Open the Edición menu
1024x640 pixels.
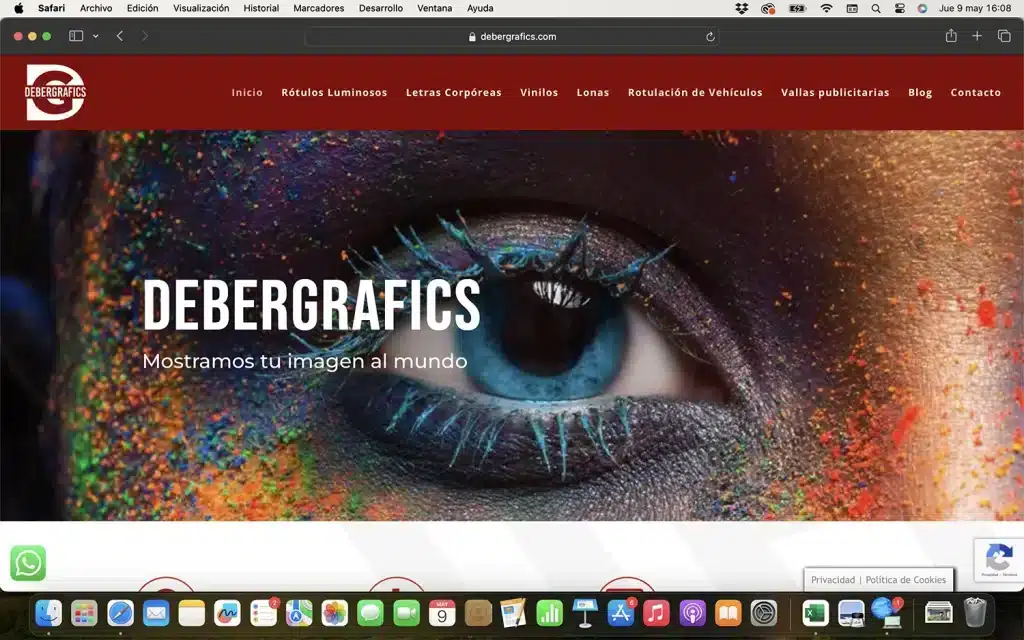click(x=142, y=8)
